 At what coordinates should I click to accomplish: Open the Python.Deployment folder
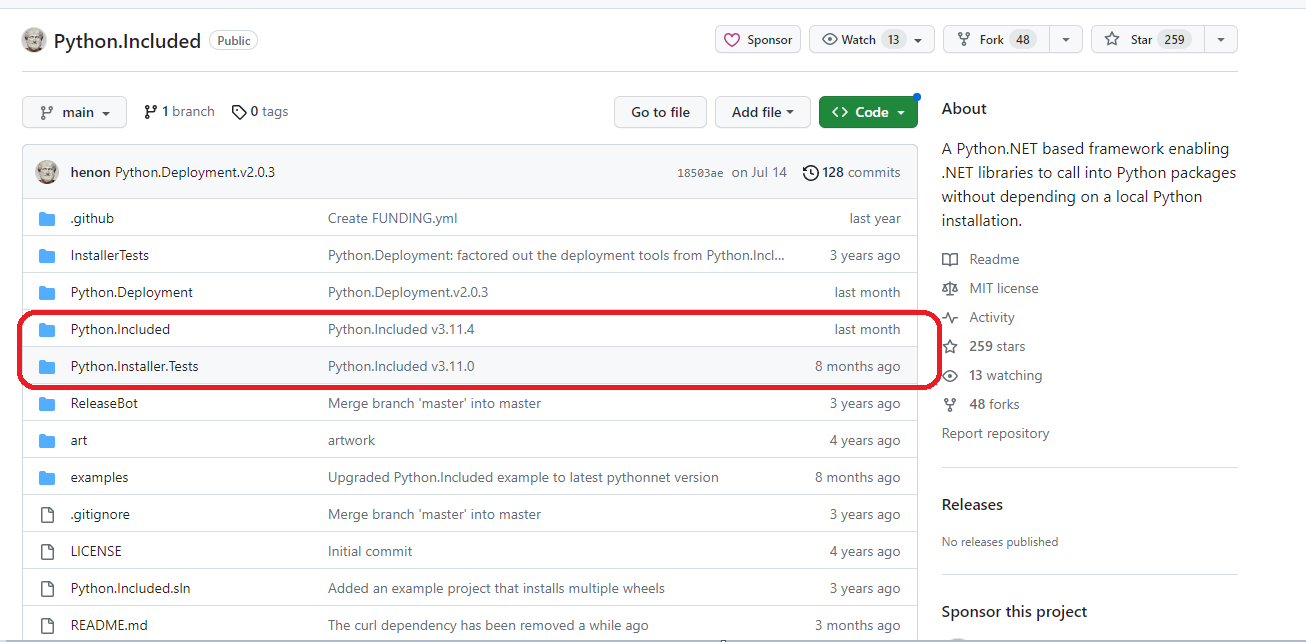132,292
